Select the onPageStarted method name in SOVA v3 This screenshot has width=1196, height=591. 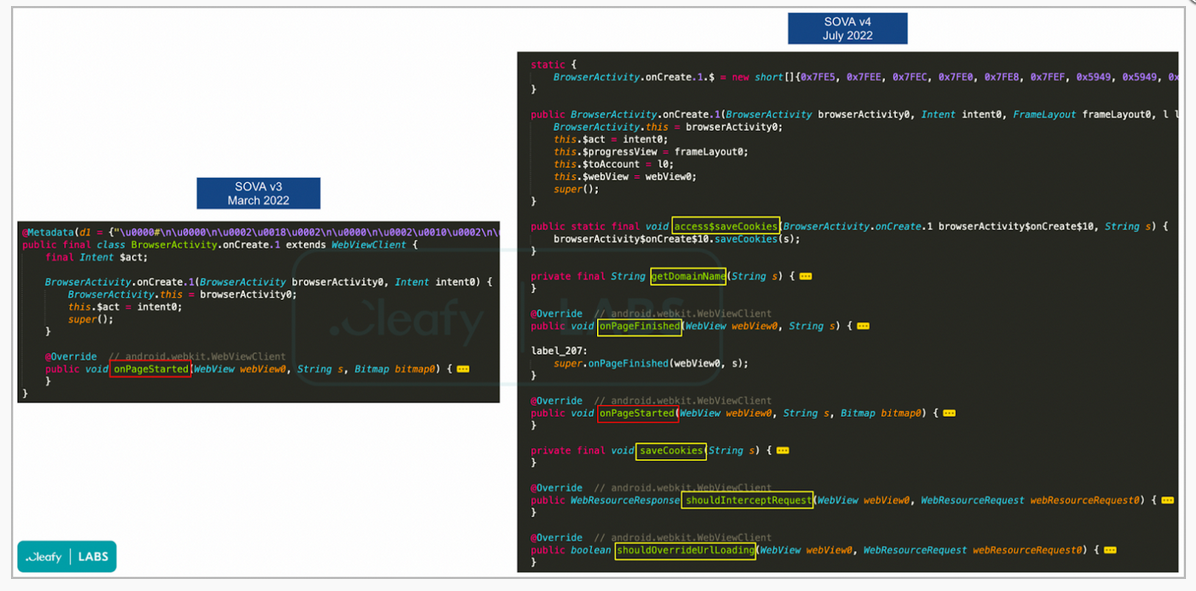(151, 369)
